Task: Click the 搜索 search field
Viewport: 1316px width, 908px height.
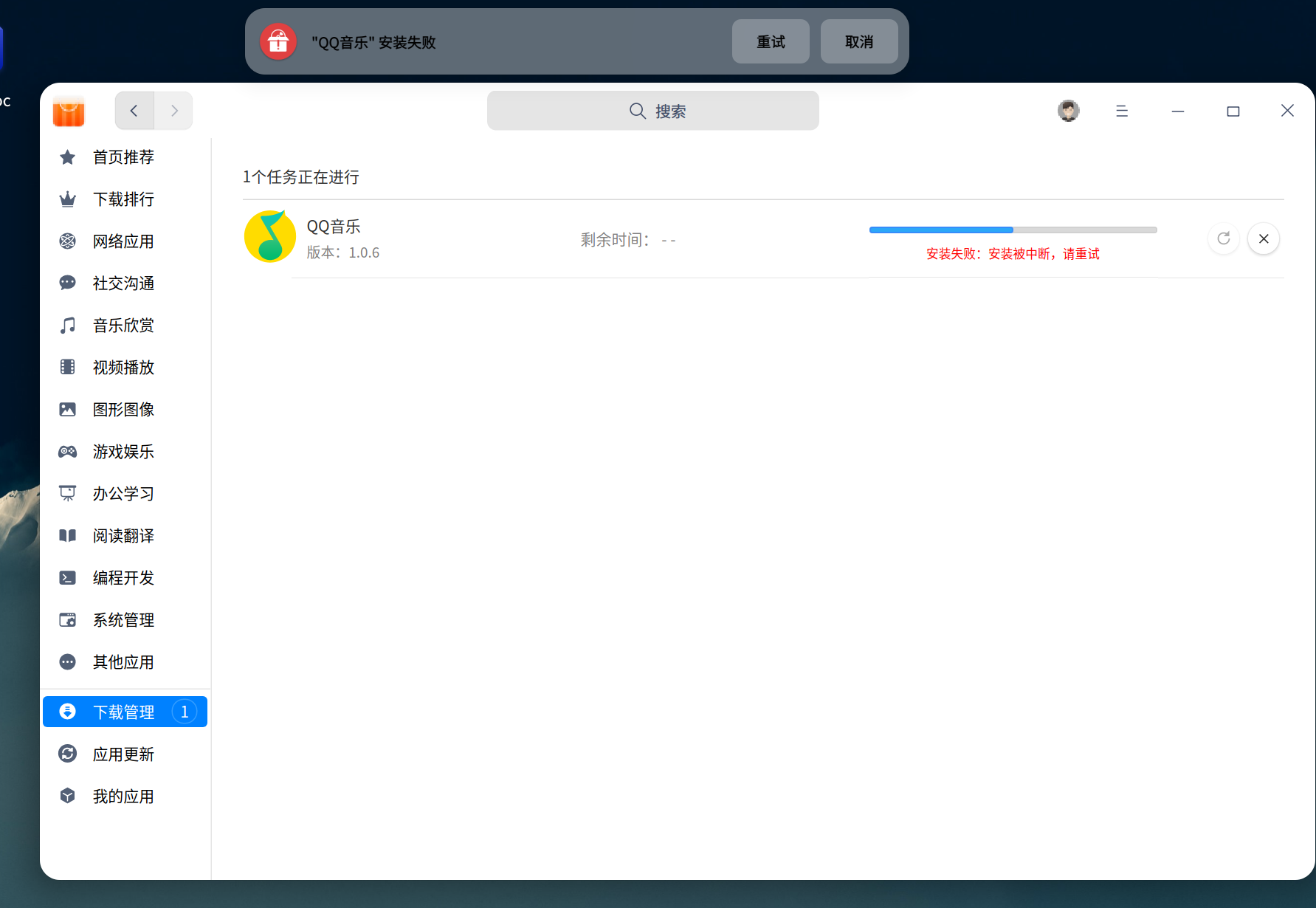Action: coord(653,111)
